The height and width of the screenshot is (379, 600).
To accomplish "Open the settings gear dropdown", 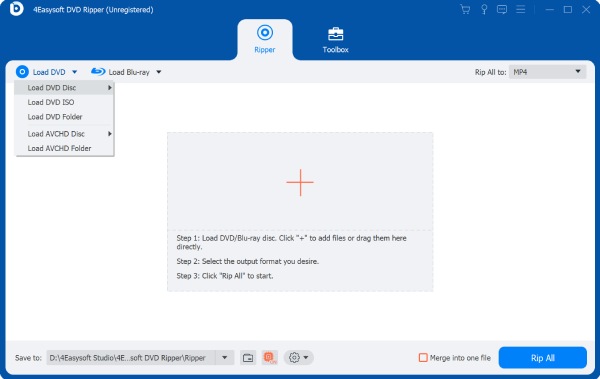I will click(299, 358).
